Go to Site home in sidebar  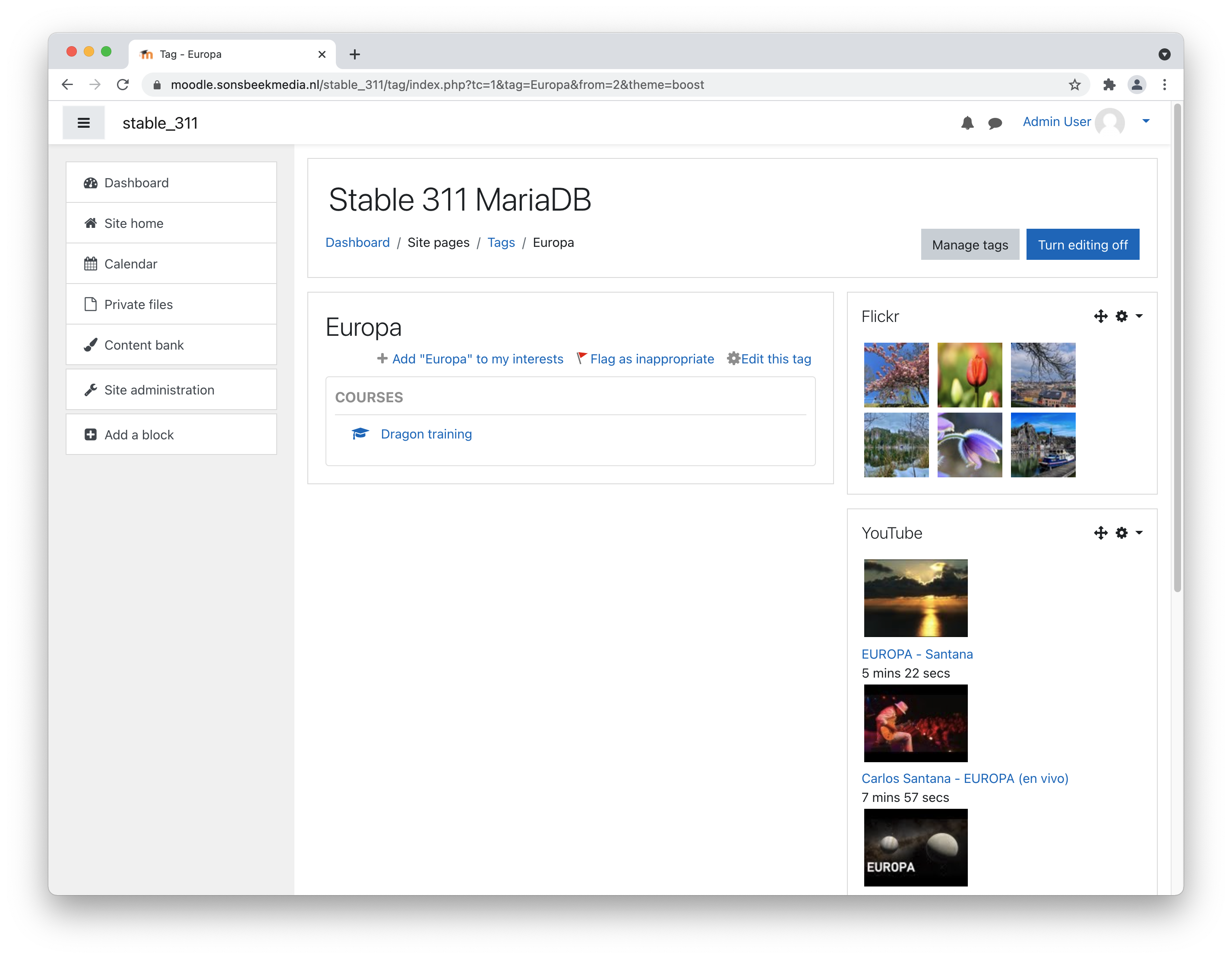[x=171, y=224]
